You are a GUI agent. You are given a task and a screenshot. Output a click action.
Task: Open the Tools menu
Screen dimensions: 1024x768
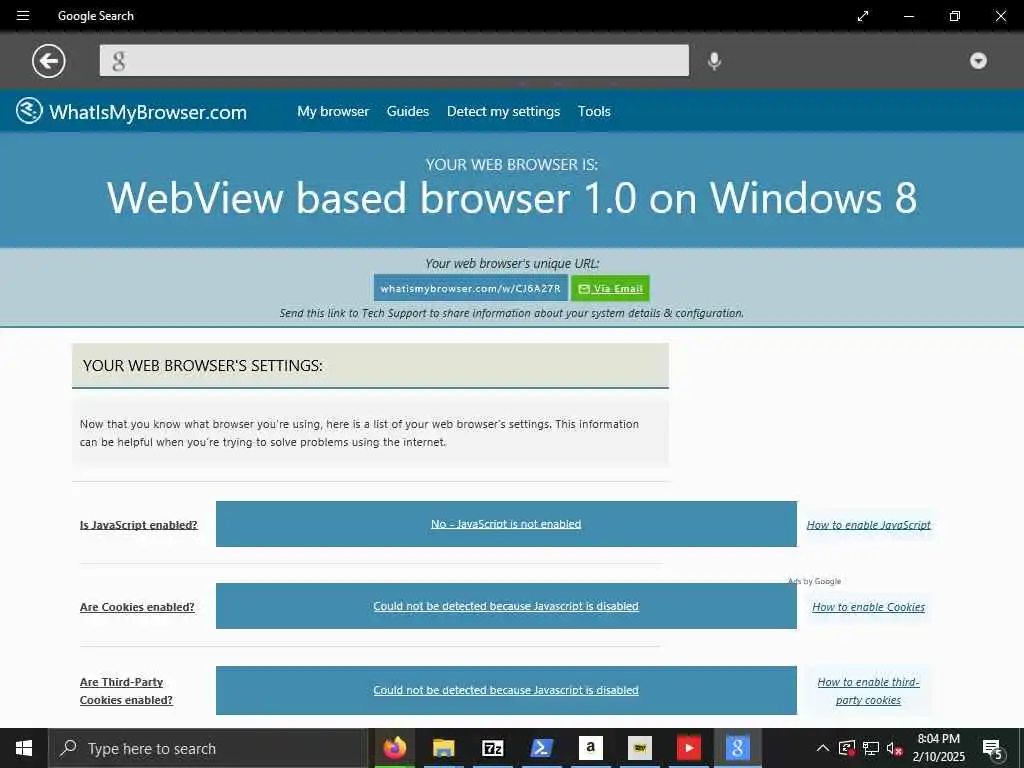(x=594, y=112)
